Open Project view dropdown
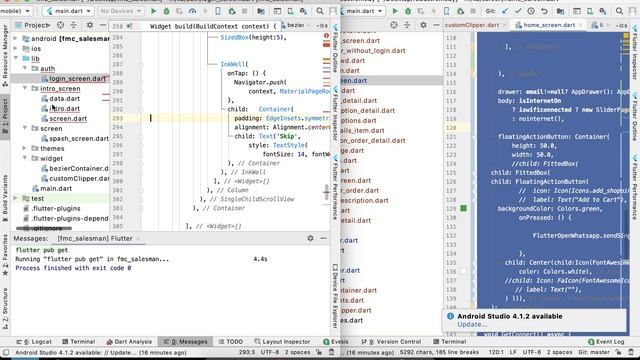The image size is (640, 360). (33, 25)
